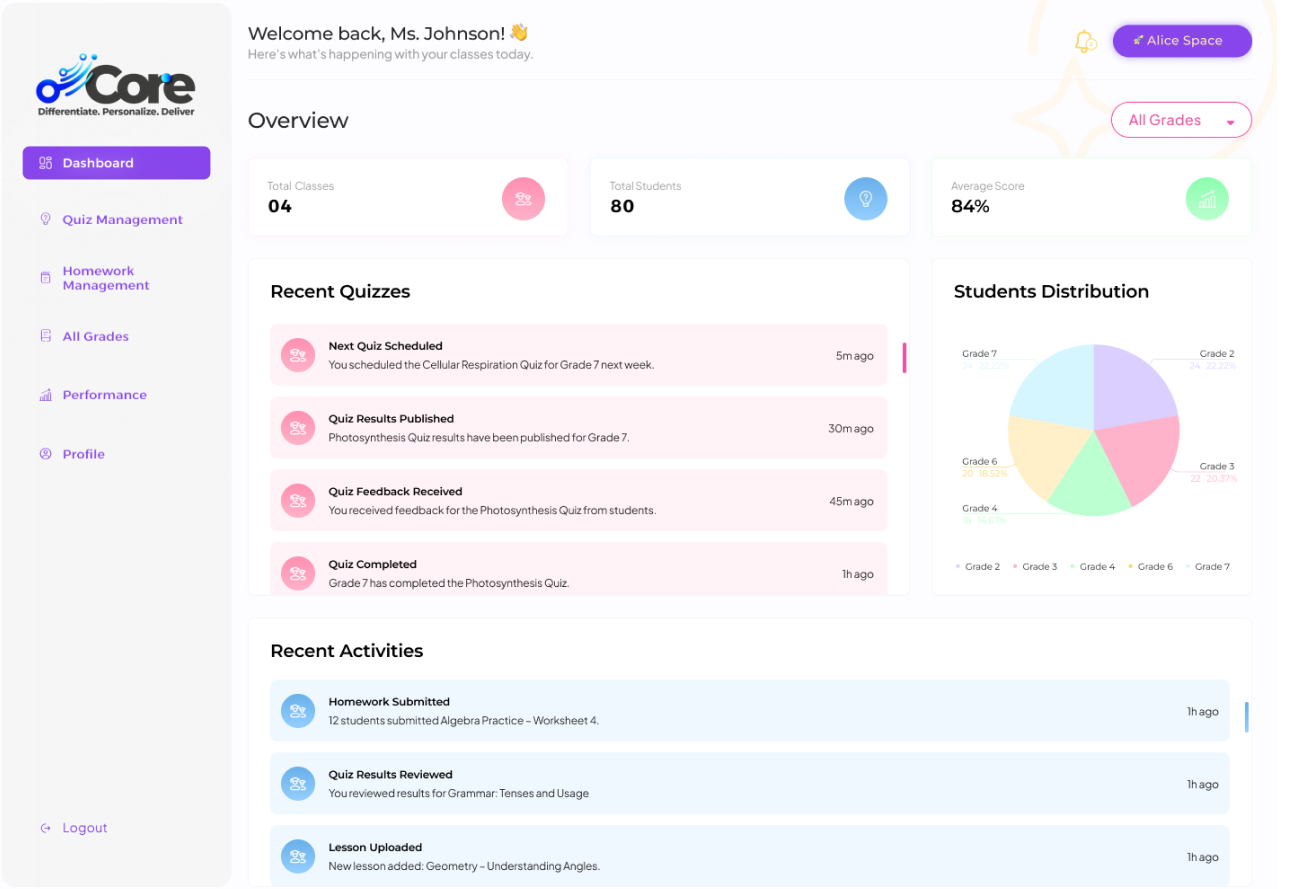The width and height of the screenshot is (1300, 889).
Task: Click the "Recent Activities" heading
Action: (347, 651)
